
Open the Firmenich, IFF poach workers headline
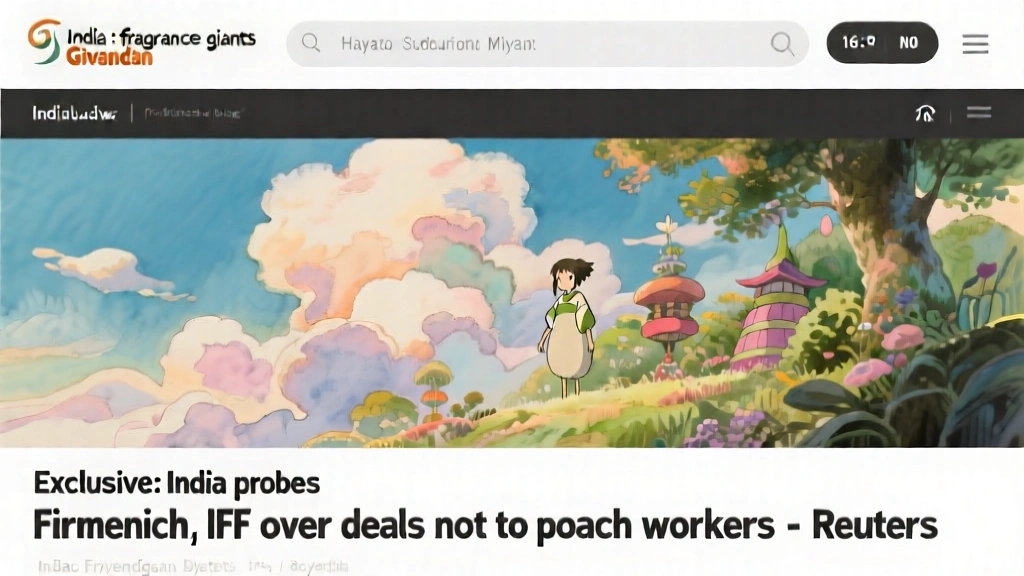485,525
